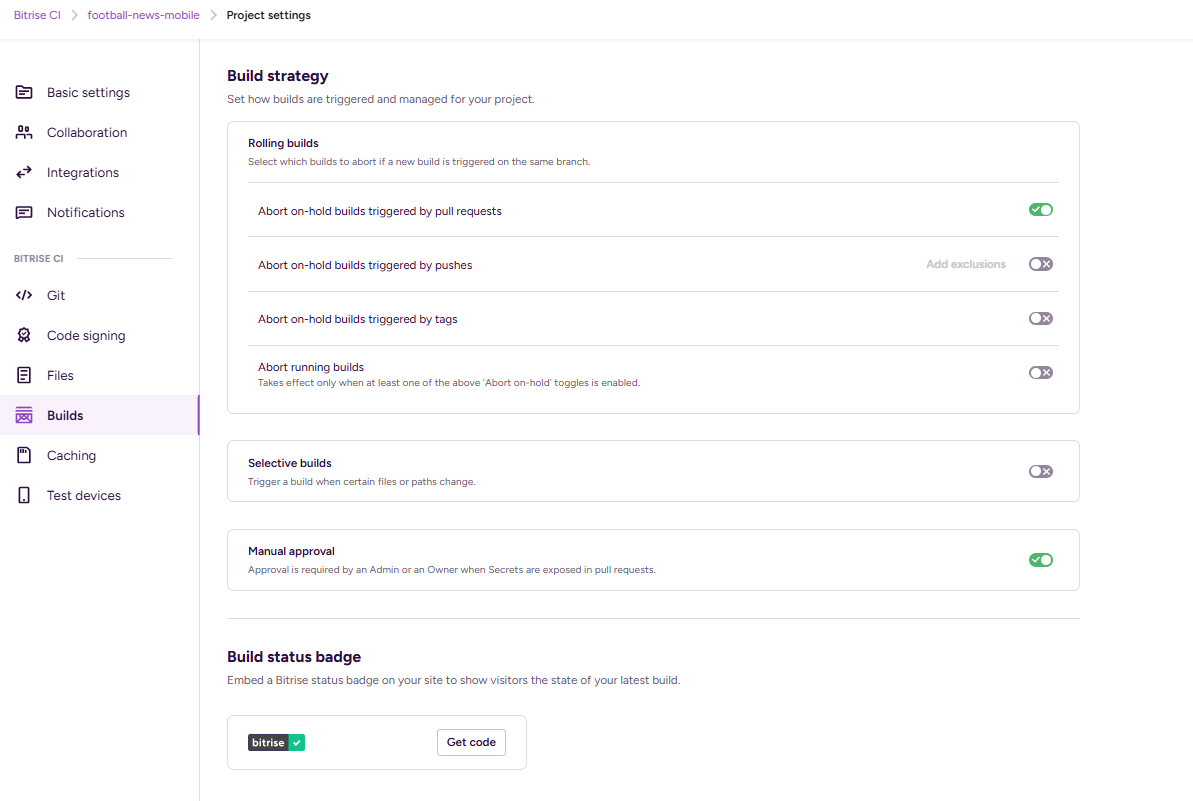The height and width of the screenshot is (801, 1193).
Task: Click the Files document icon
Action: point(25,376)
